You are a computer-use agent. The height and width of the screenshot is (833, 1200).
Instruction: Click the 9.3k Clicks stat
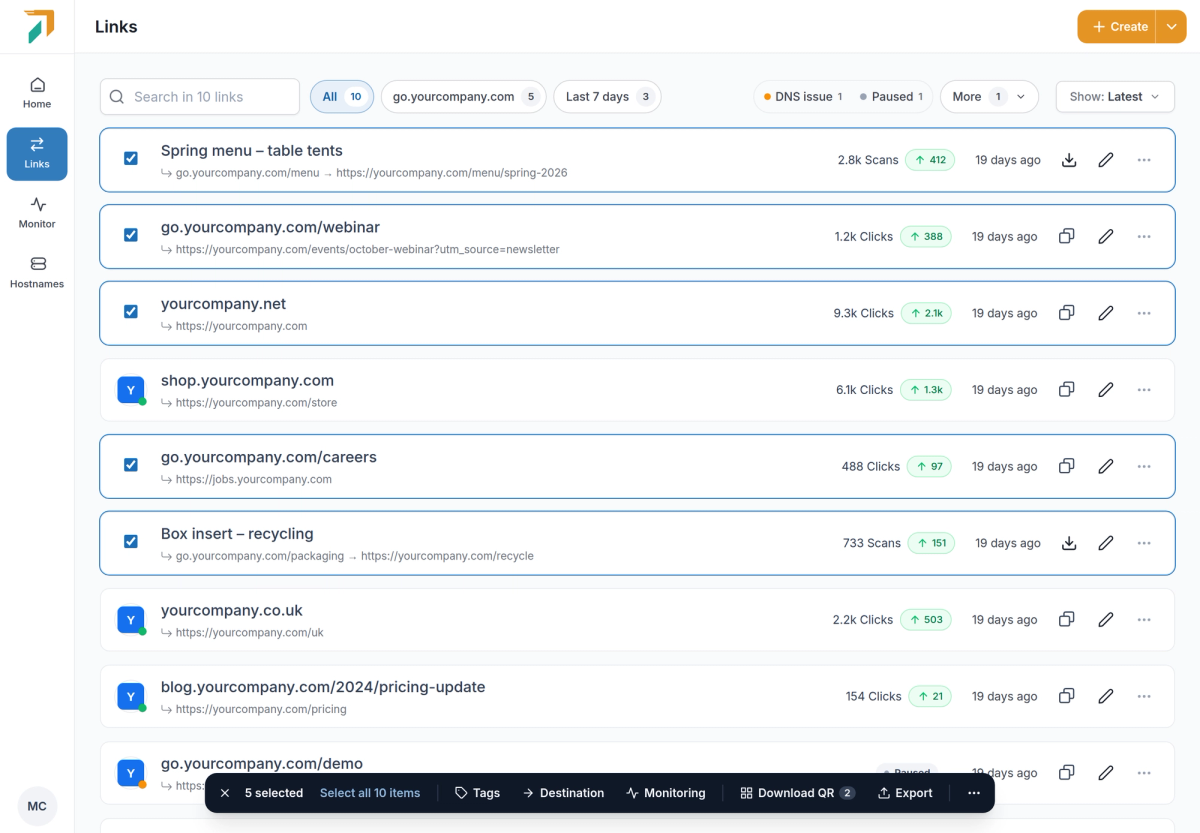click(x=863, y=313)
